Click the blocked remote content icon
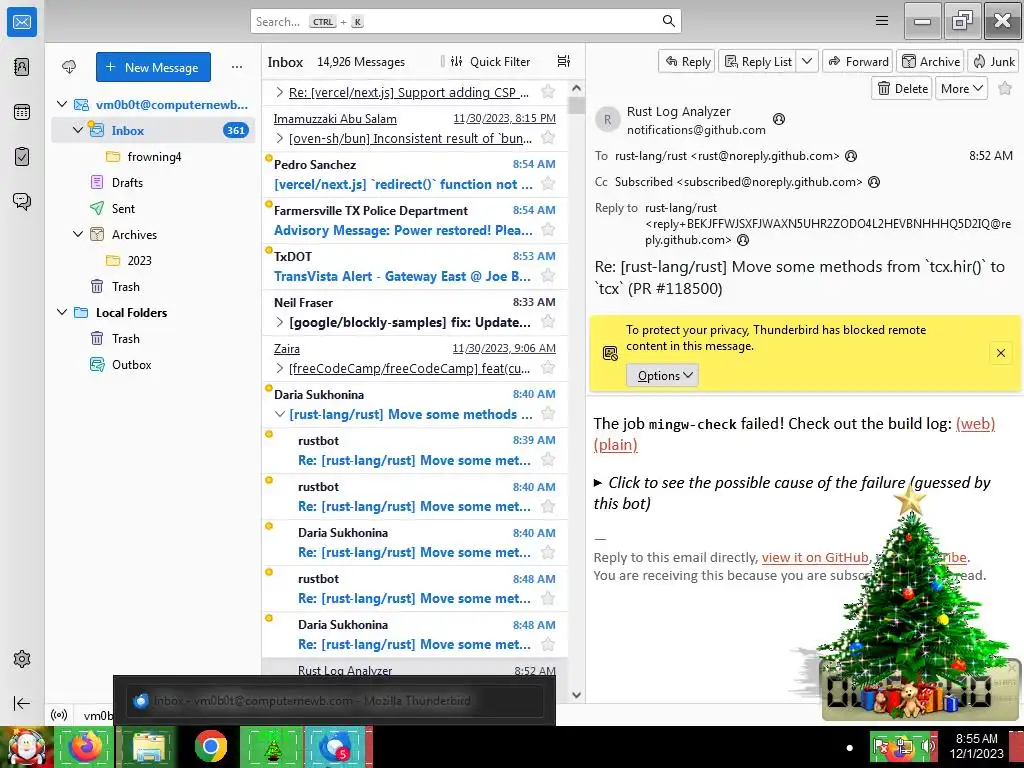Screen dimensions: 1024x768 610,353
